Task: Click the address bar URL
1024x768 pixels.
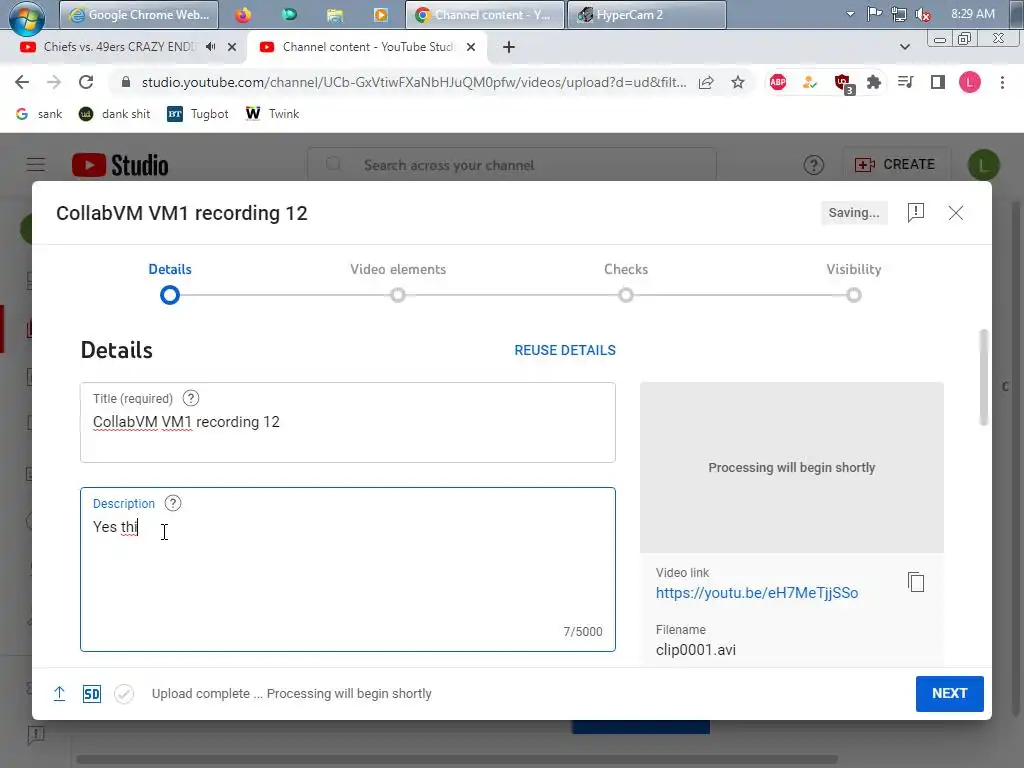Action: pyautogui.click(x=413, y=82)
